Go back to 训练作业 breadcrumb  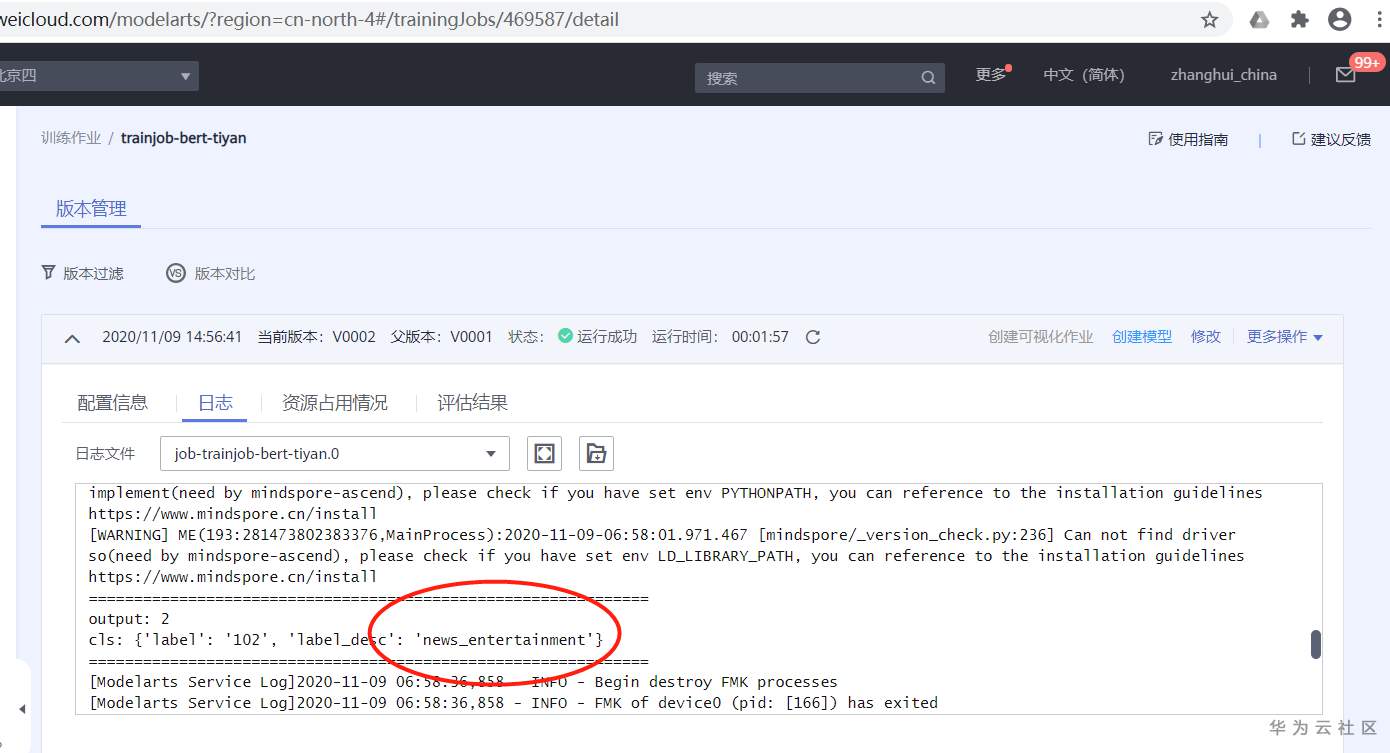[x=71, y=138]
